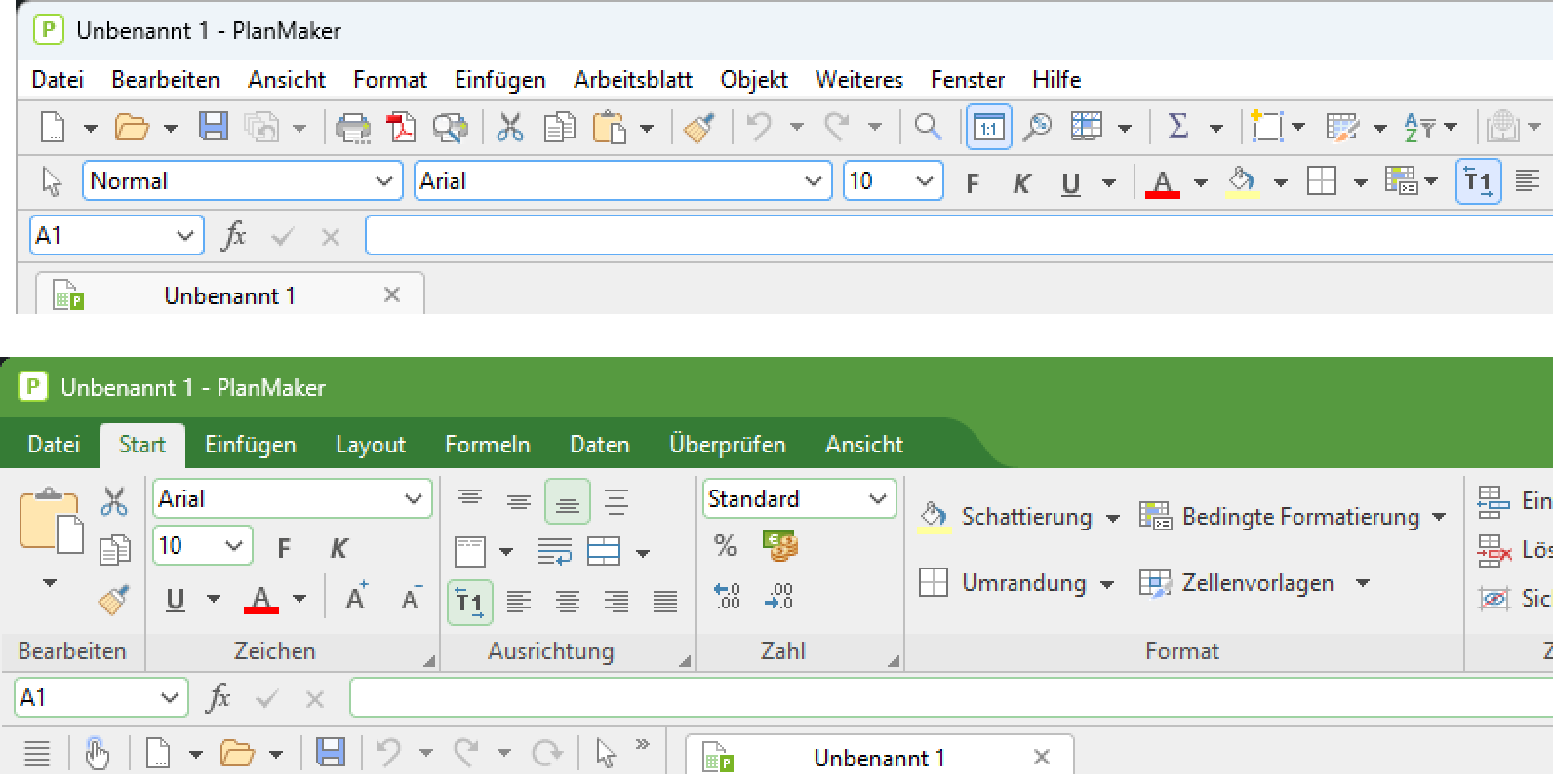Click the formula input field in the upper window
1553x784 pixels.
959,236
